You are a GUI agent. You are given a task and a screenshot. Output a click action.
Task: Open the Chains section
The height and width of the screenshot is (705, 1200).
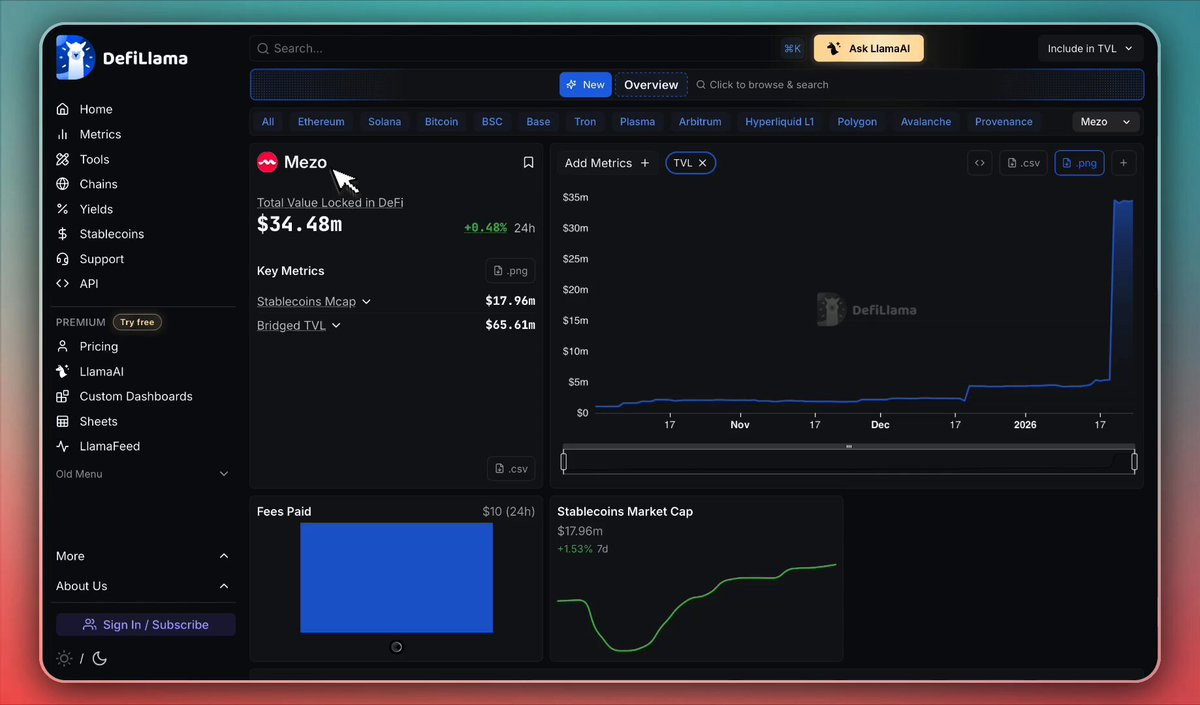point(98,184)
